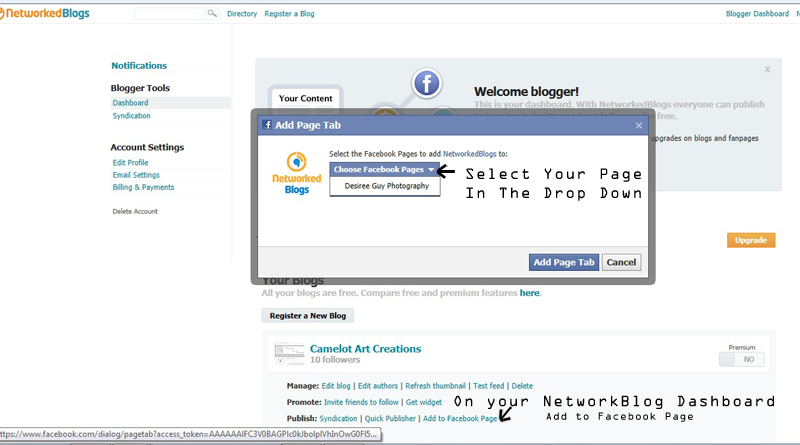Click the Facebook circle icon in welcome banner
Image resolution: width=800 pixels, height=445 pixels.
tap(427, 83)
